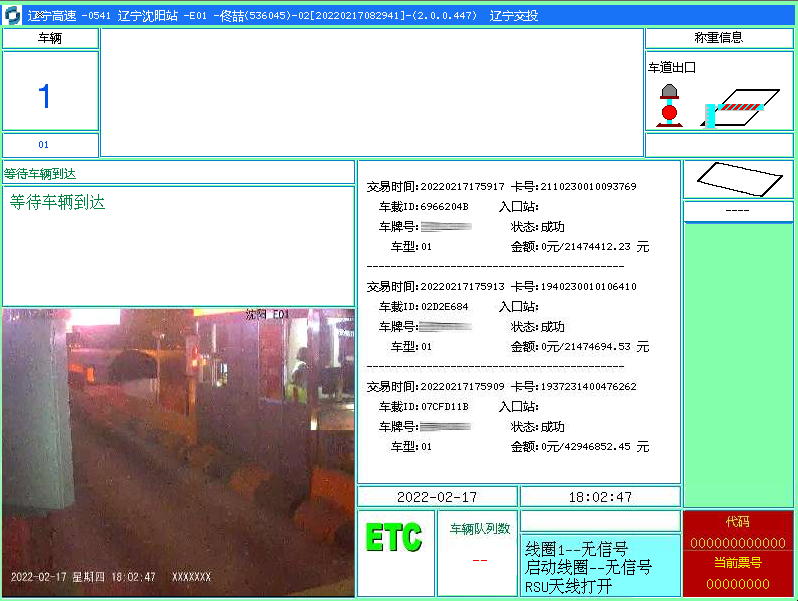The height and width of the screenshot is (601, 798).
Task: Select the 称重信息 header
Action: 718,38
